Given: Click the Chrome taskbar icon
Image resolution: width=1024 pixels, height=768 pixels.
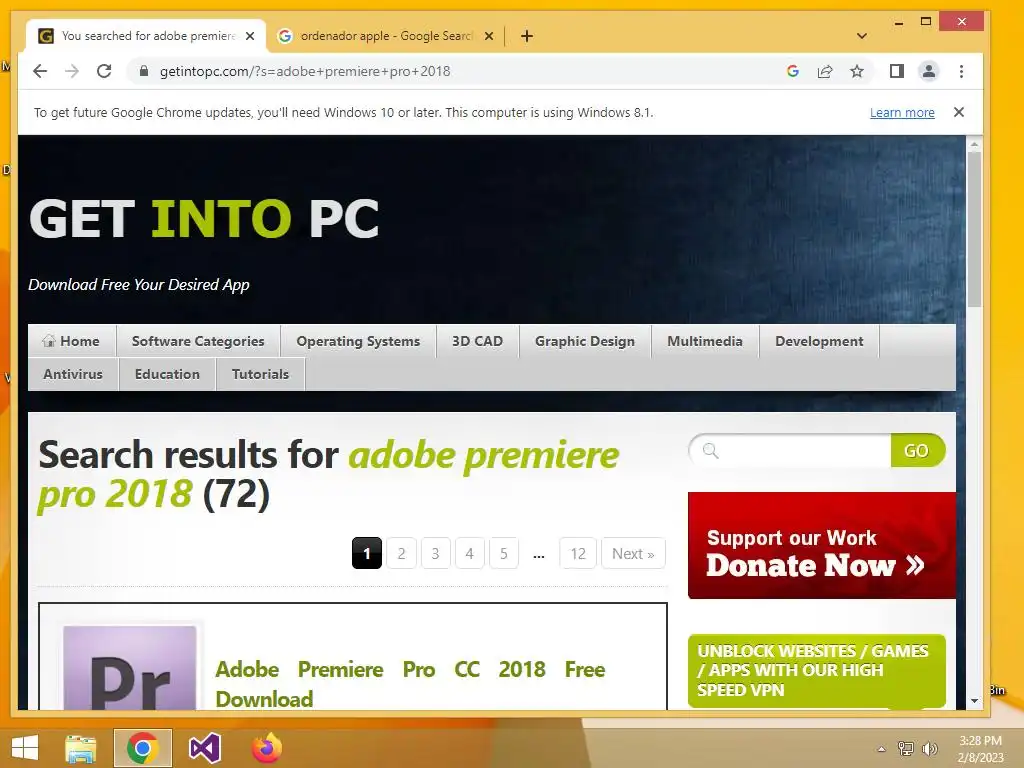Looking at the screenshot, I should pos(142,748).
